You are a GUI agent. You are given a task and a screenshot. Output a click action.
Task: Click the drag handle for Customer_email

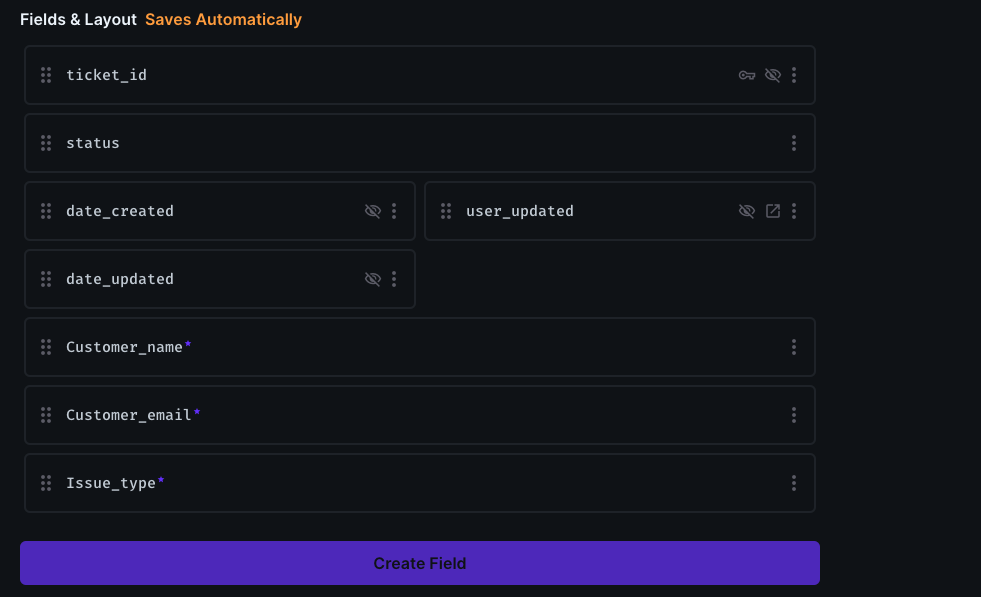[46, 415]
